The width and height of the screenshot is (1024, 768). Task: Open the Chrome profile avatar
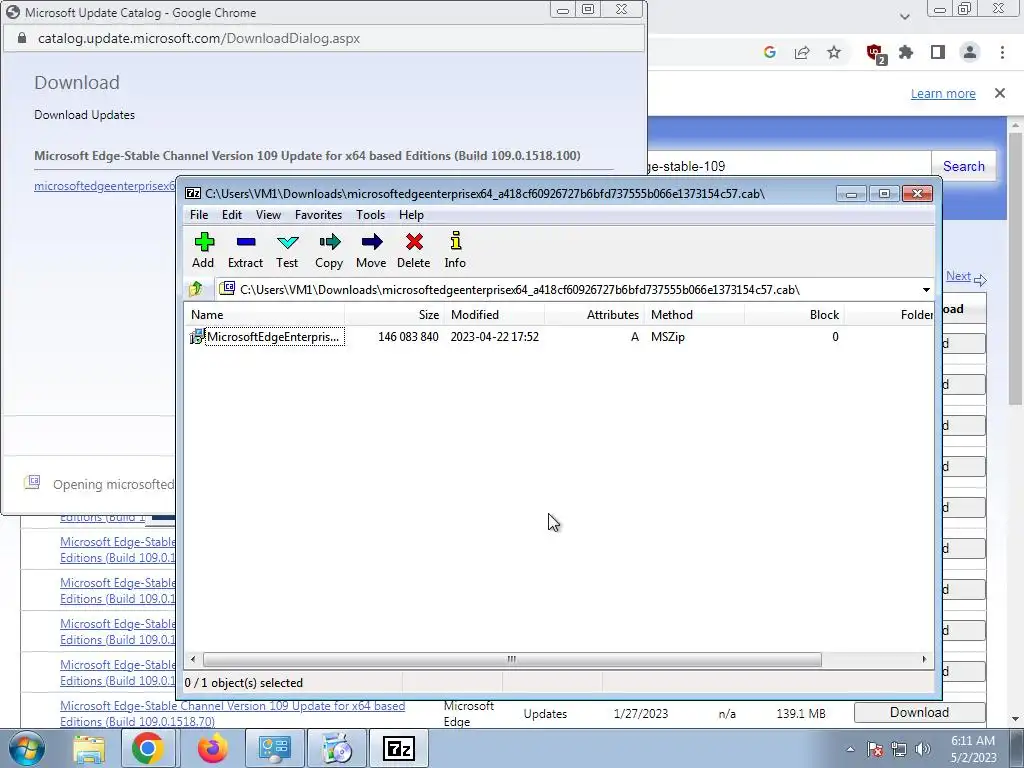point(970,52)
